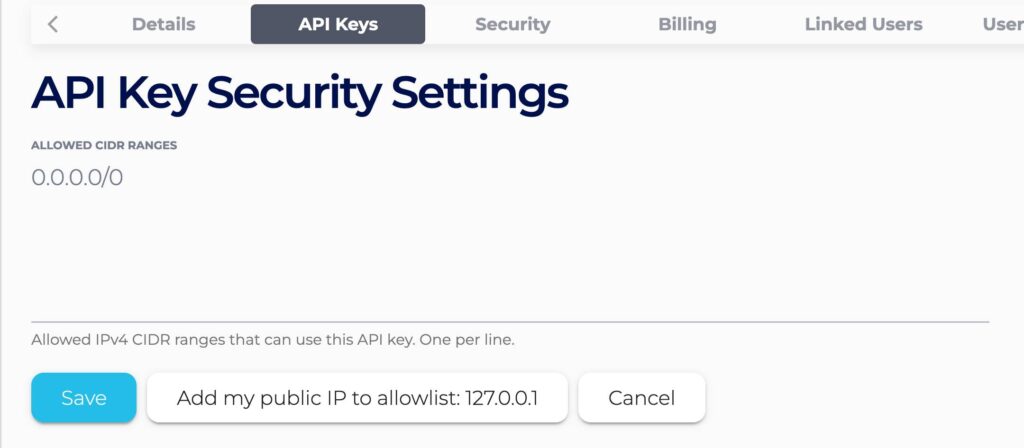Viewport: 1024px width, 448px height.
Task: Cancel the API key security changes
Action: click(641, 398)
